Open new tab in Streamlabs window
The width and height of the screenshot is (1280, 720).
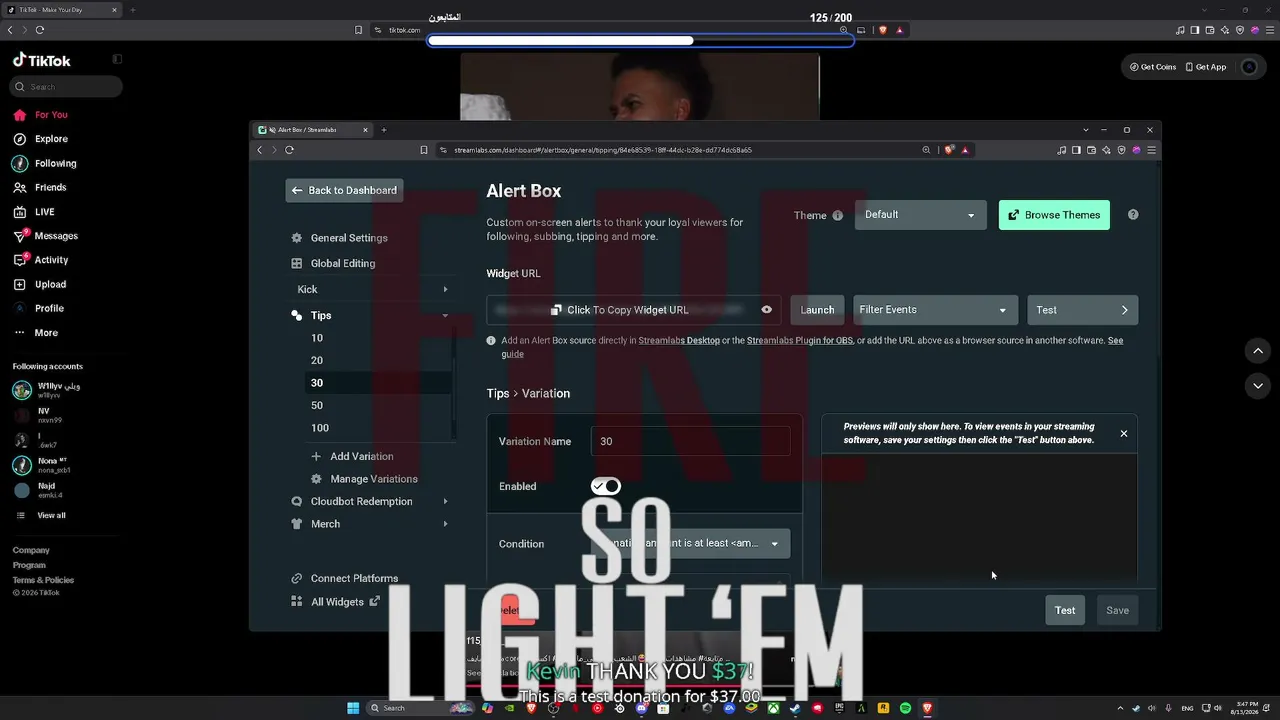coord(383,130)
